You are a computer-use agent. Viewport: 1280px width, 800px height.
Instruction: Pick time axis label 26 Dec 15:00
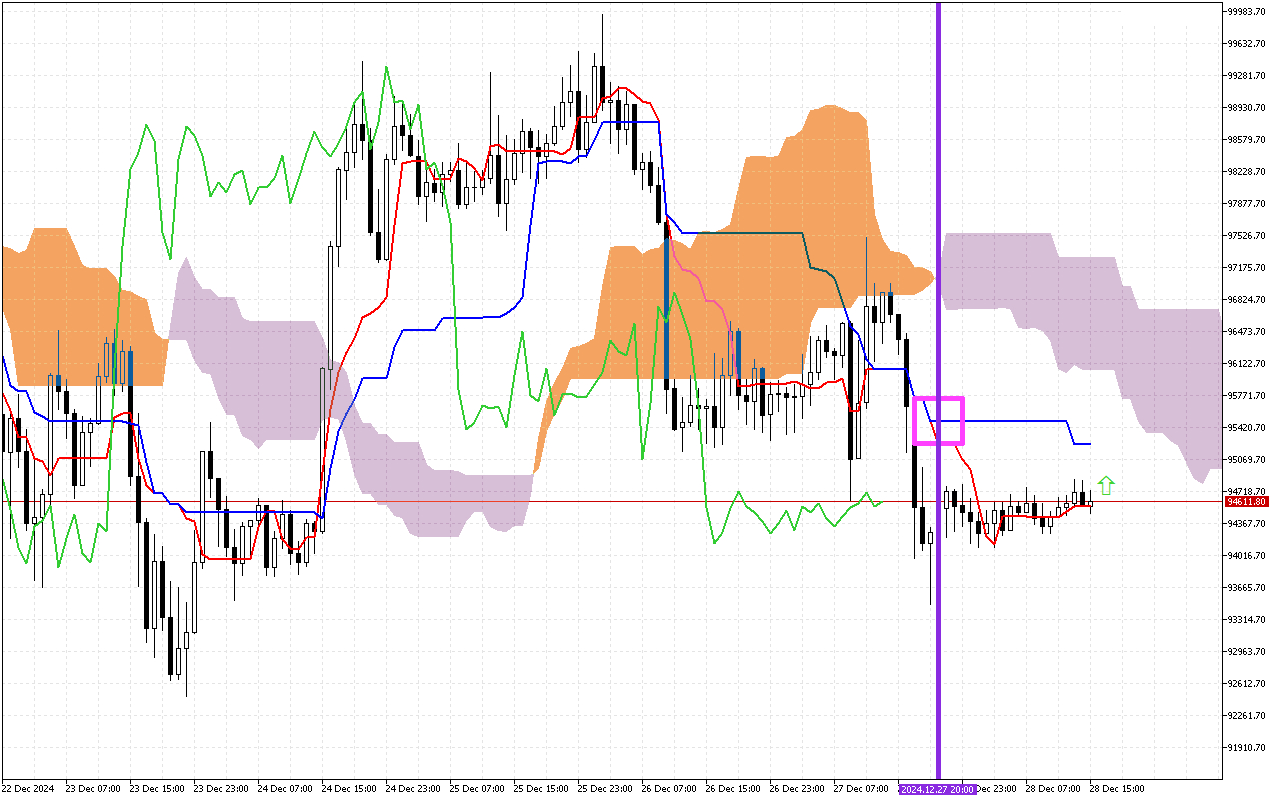click(733, 789)
